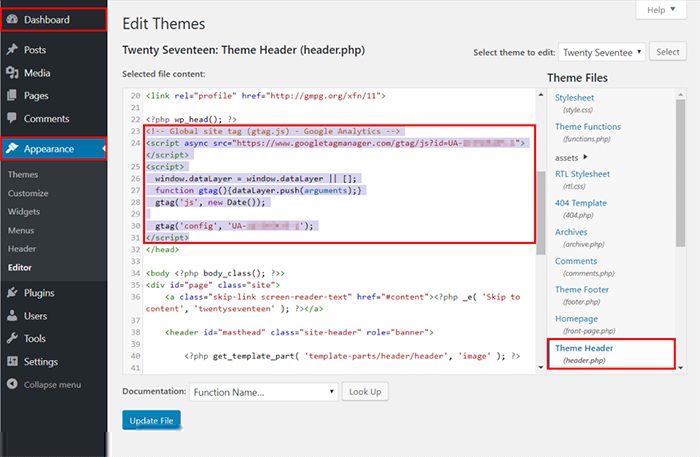
Task: Click the Theme Files scrollbar up arrow
Action: (x=680, y=95)
